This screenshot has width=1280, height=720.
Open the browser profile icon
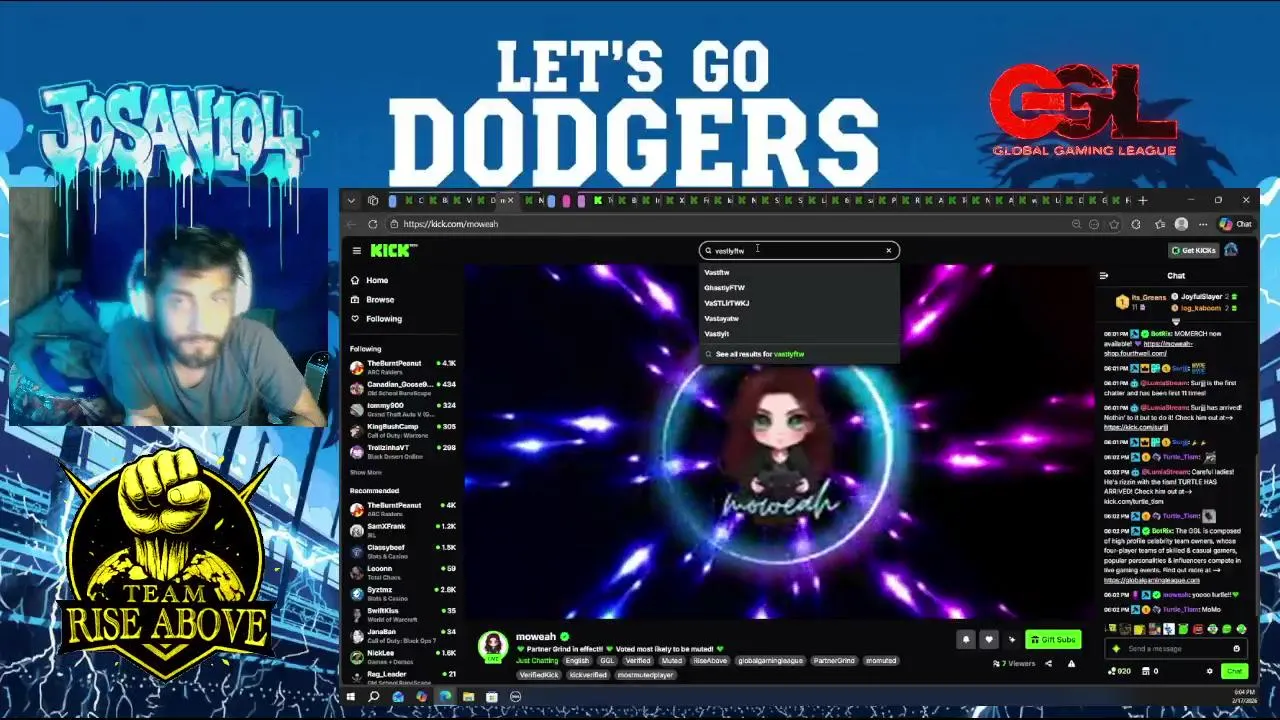[x=1181, y=224]
